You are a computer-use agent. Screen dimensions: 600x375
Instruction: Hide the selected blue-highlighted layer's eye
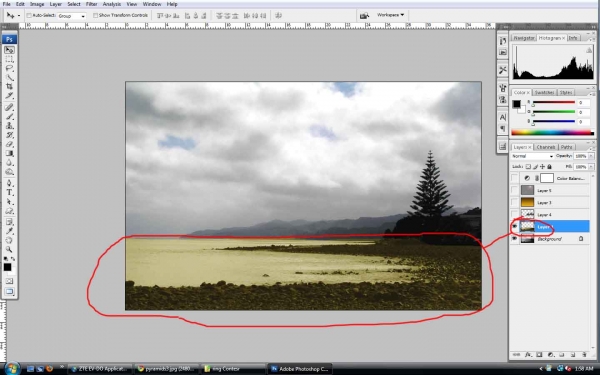click(x=515, y=227)
